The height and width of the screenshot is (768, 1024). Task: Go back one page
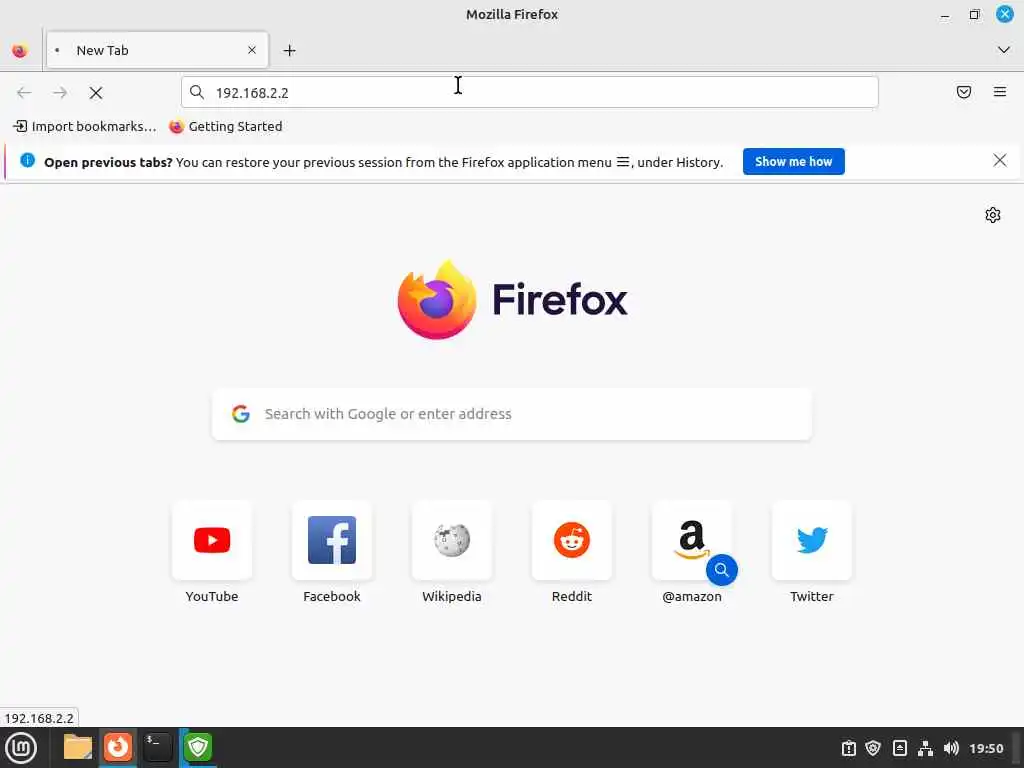(x=24, y=93)
